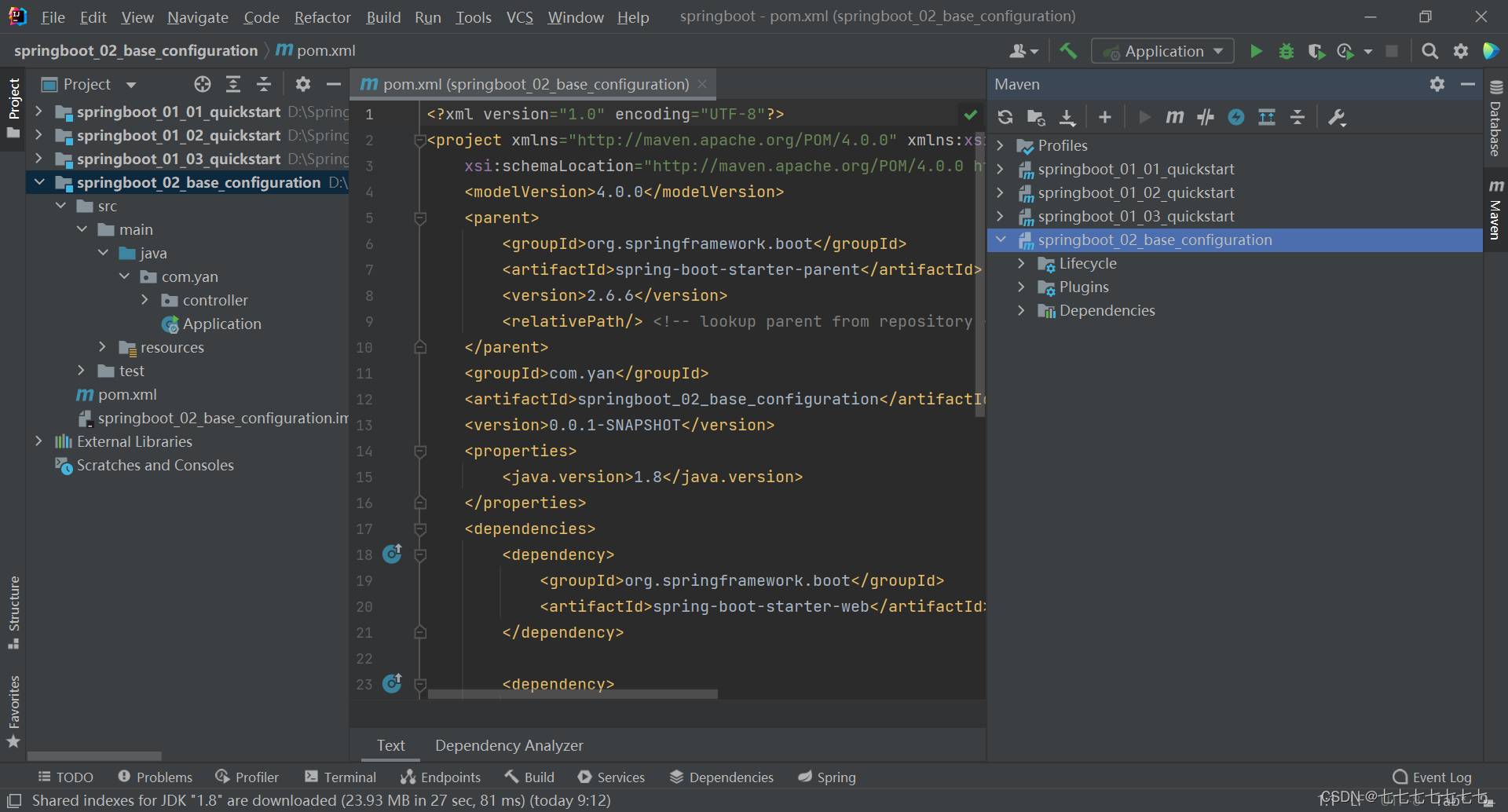This screenshot has width=1508, height=812.
Task: Click the gutter icon on line 18
Action: click(392, 554)
